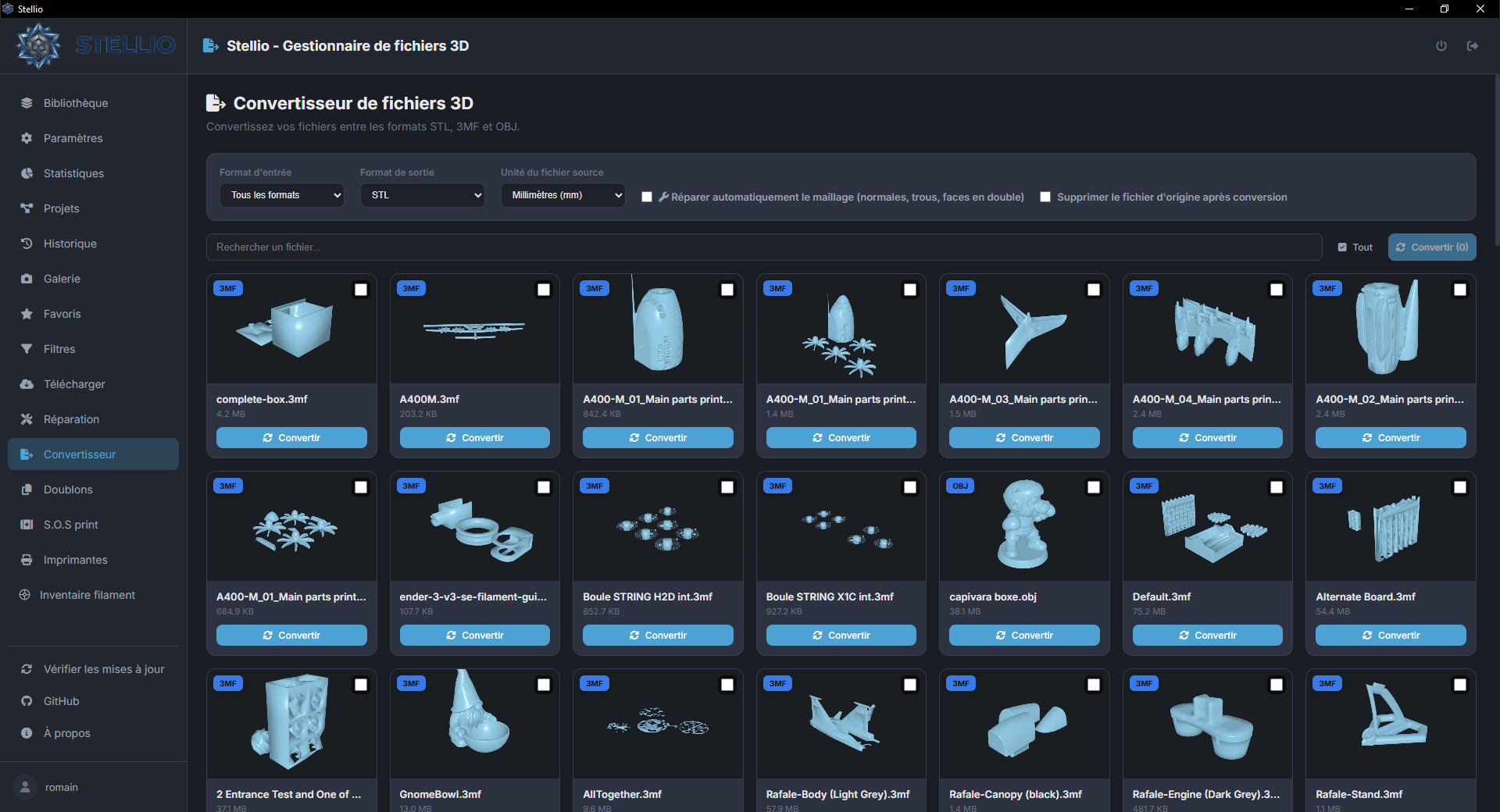The width and height of the screenshot is (1500, 812).
Task: Select the capivara boxe.obj checkbox
Action: pos(1094,487)
